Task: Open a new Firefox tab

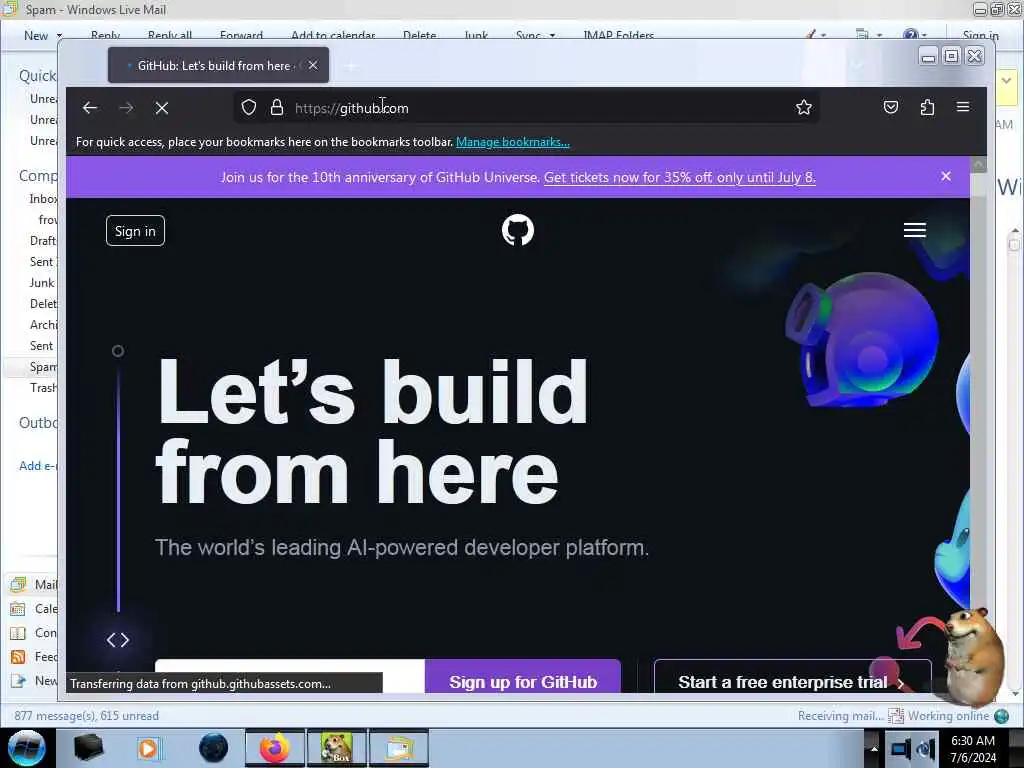Action: point(351,65)
